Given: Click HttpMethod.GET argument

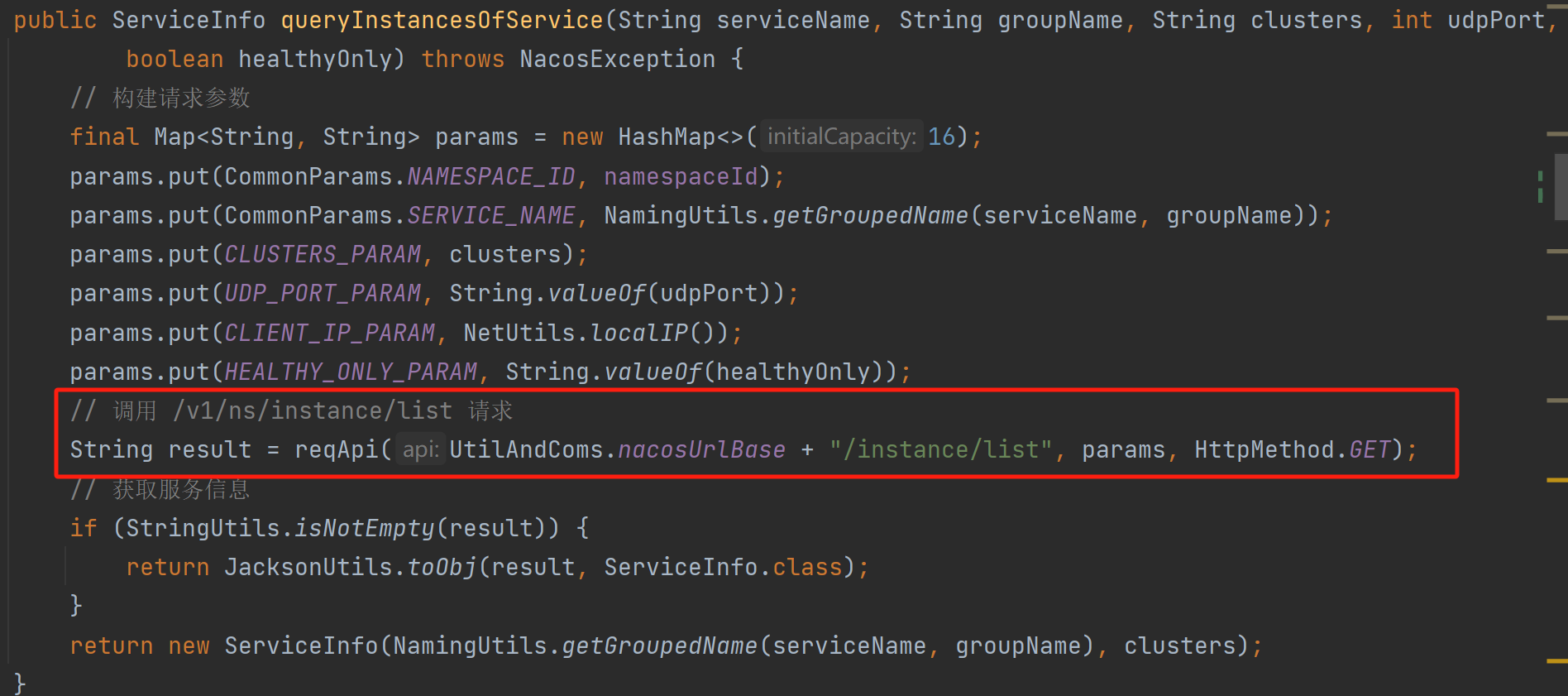Looking at the screenshot, I should tap(1293, 449).
